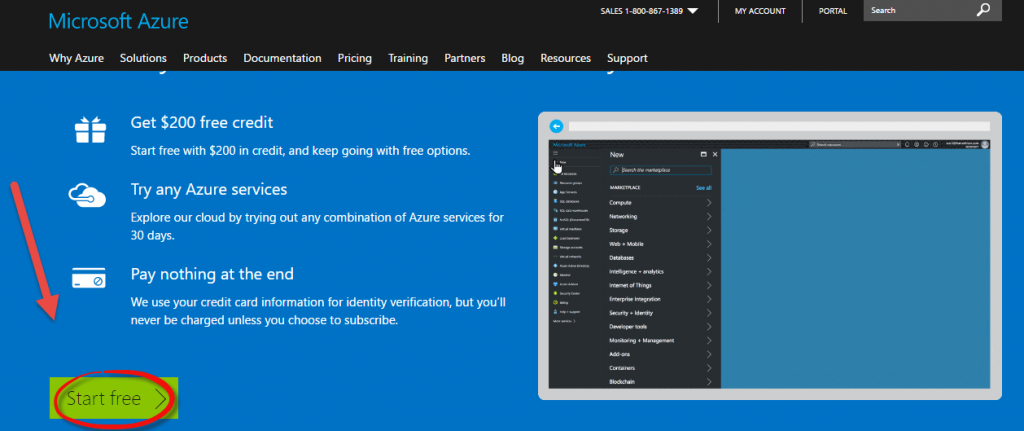Image resolution: width=1024 pixels, height=431 pixels.
Task: Click the 'Pay nothing at the end' heading
Action: coord(212,274)
